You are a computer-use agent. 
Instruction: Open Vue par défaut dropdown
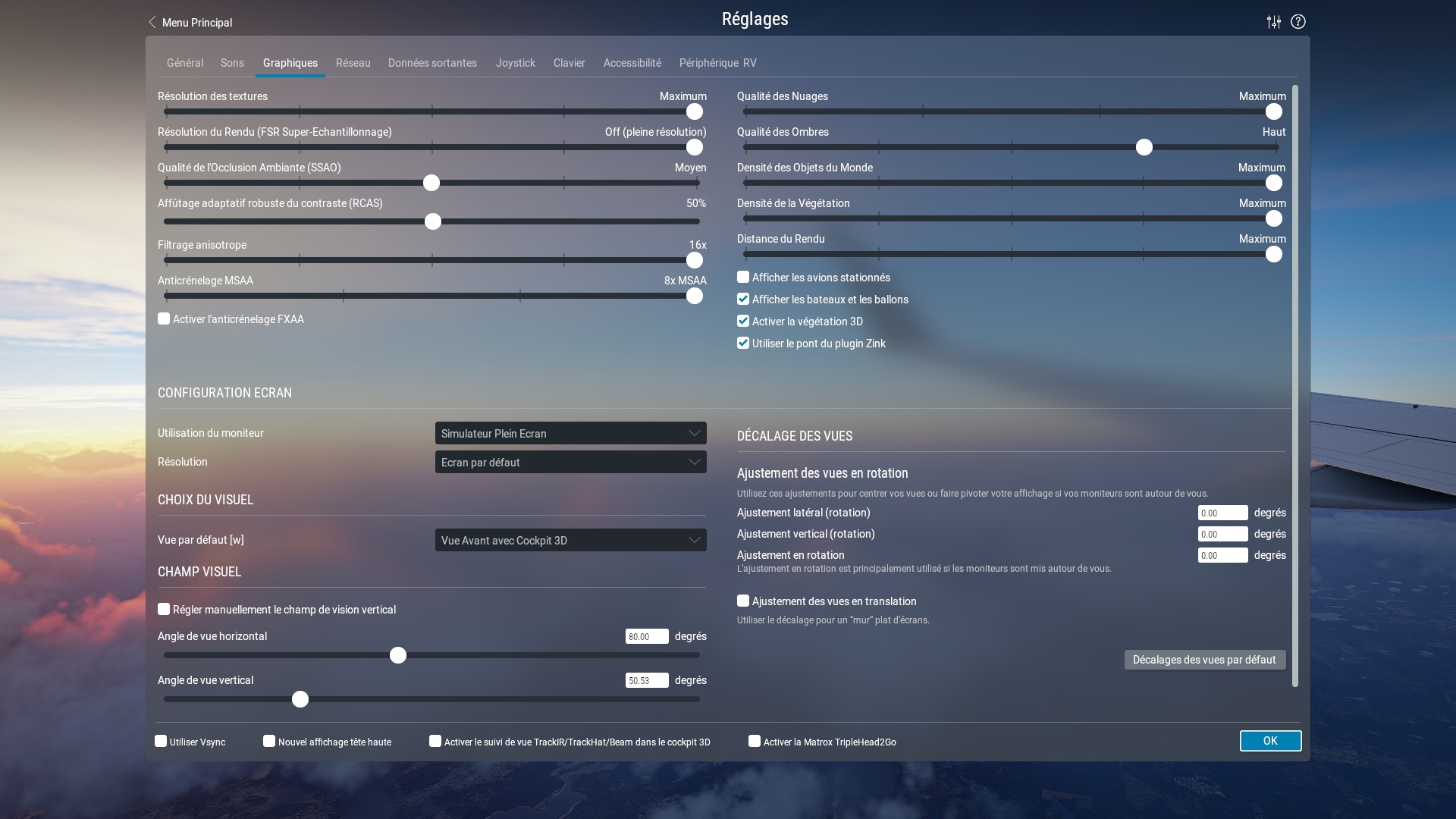click(x=570, y=540)
